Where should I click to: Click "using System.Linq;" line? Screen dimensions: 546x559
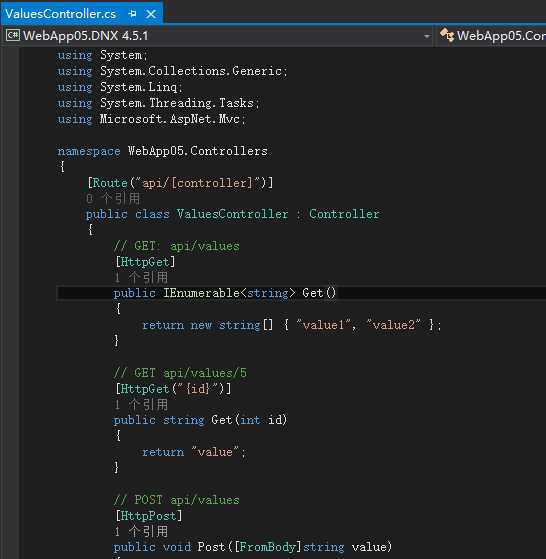120,87
